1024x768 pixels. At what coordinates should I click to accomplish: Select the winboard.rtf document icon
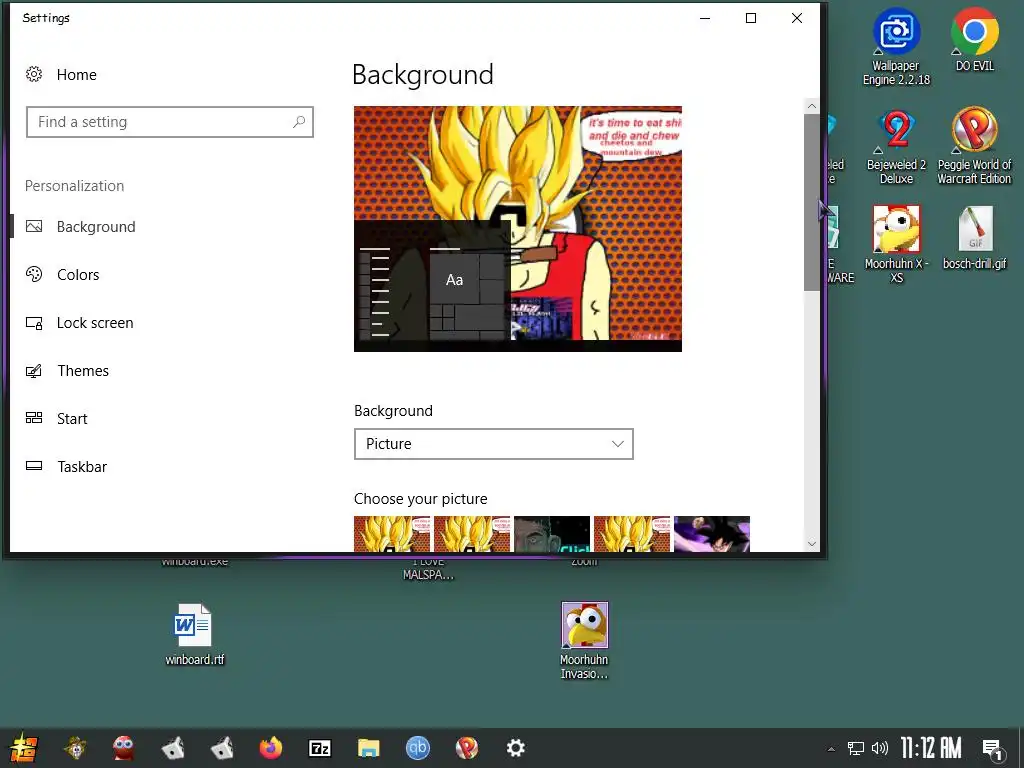[194, 634]
